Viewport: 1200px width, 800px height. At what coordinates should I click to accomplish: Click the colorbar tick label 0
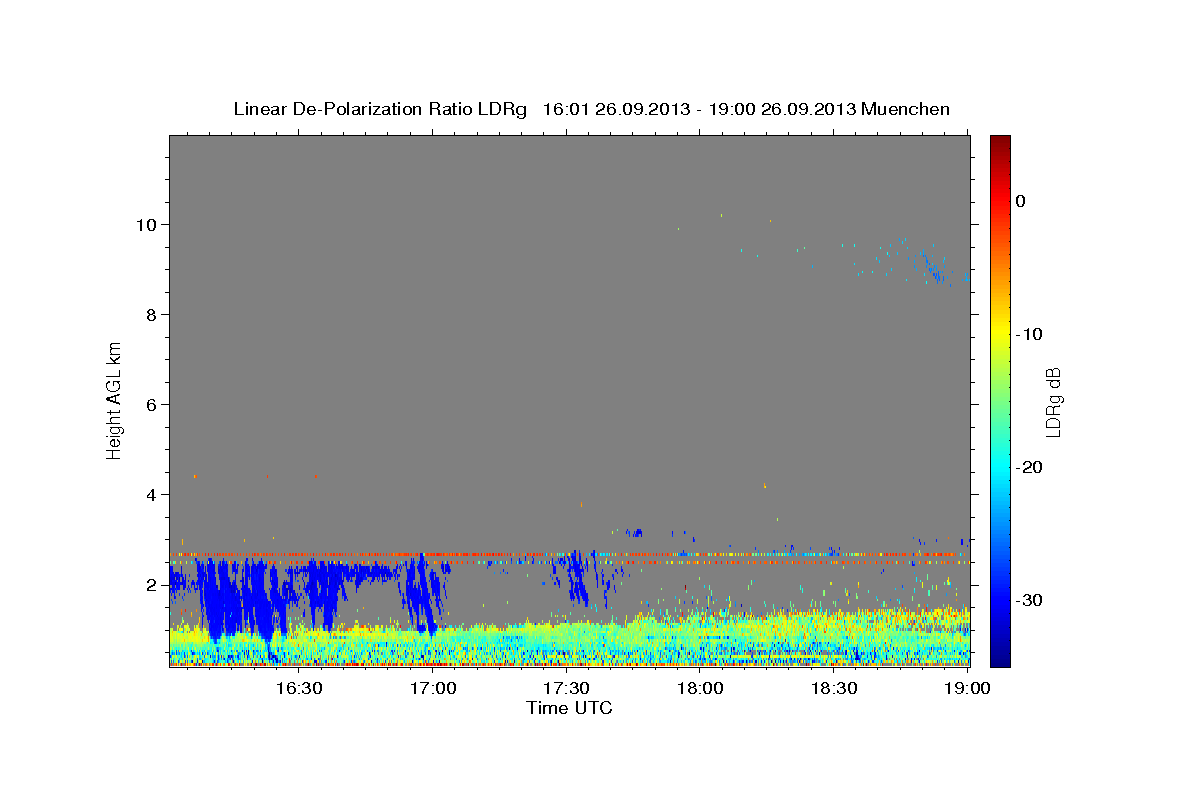point(1021,201)
